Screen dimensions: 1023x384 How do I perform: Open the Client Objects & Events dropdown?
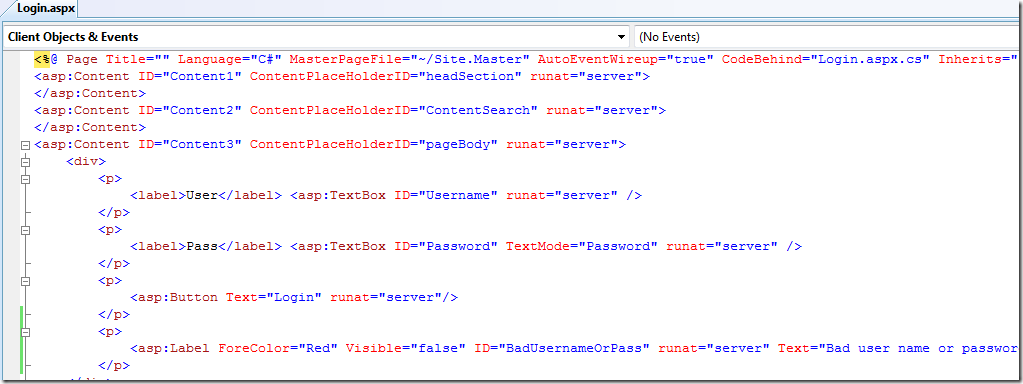pyautogui.click(x=316, y=37)
